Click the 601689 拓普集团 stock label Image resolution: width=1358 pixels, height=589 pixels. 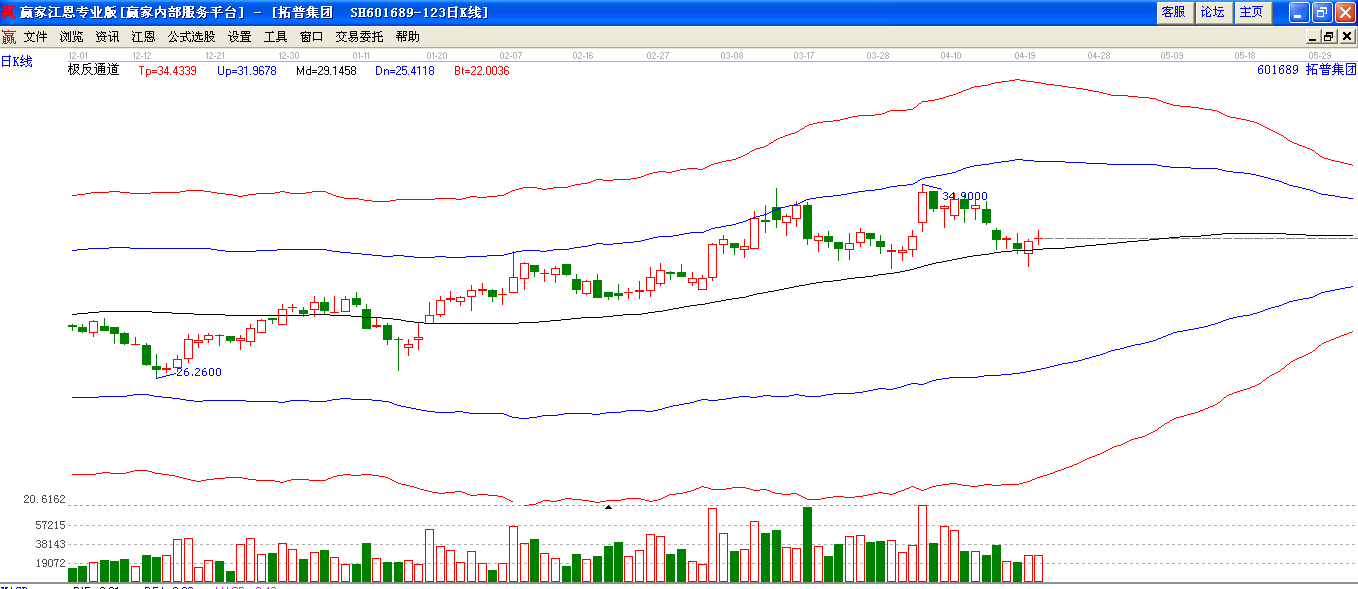[1307, 70]
